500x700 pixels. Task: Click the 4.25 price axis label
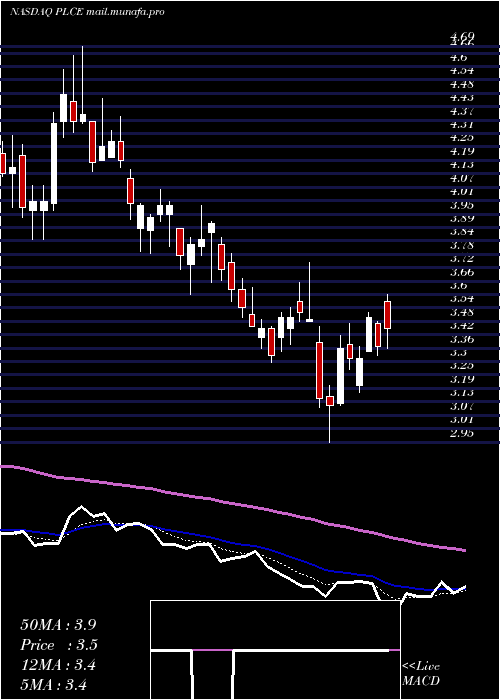(462, 138)
